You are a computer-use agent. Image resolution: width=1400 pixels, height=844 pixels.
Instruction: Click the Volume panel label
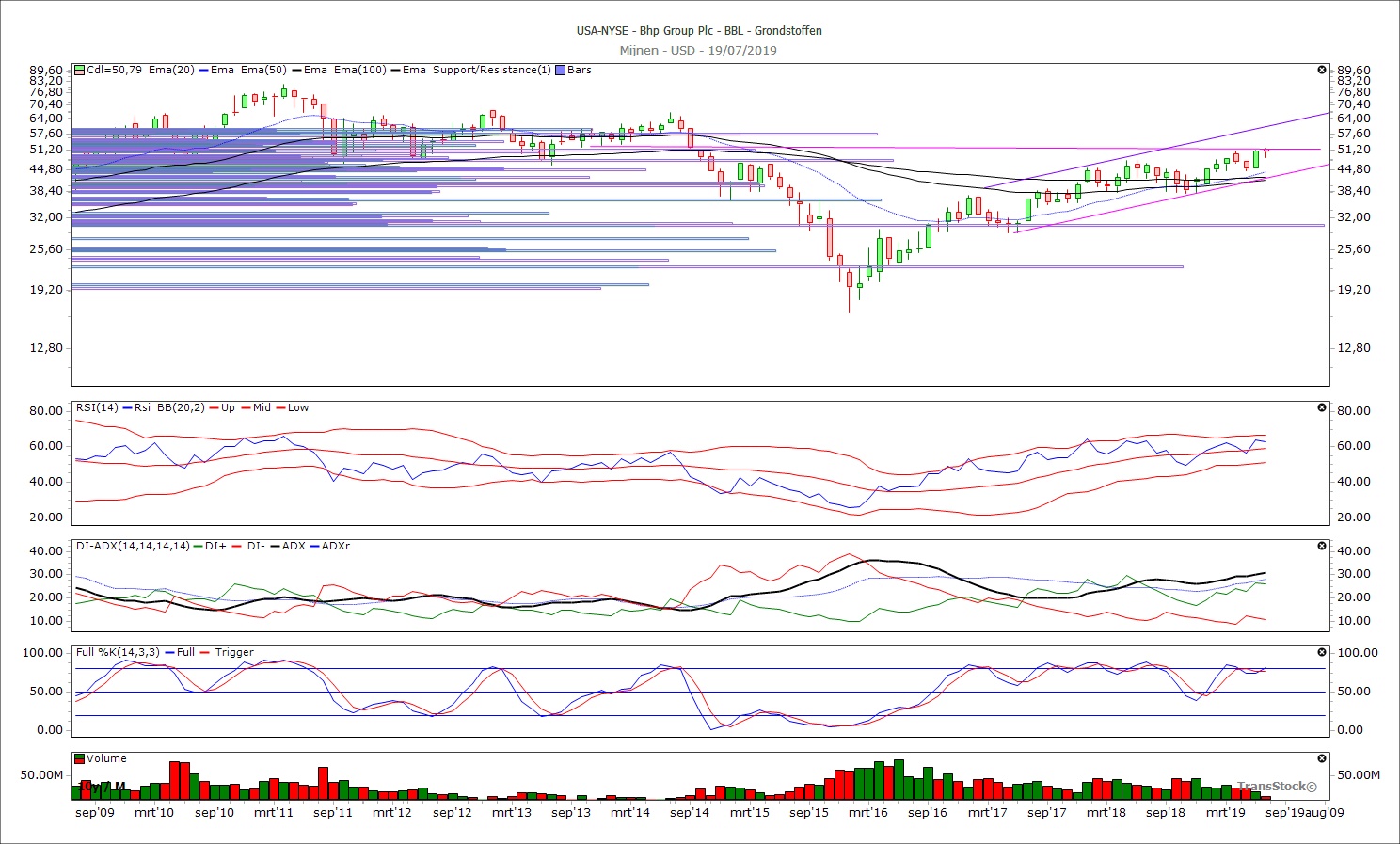coord(106,758)
